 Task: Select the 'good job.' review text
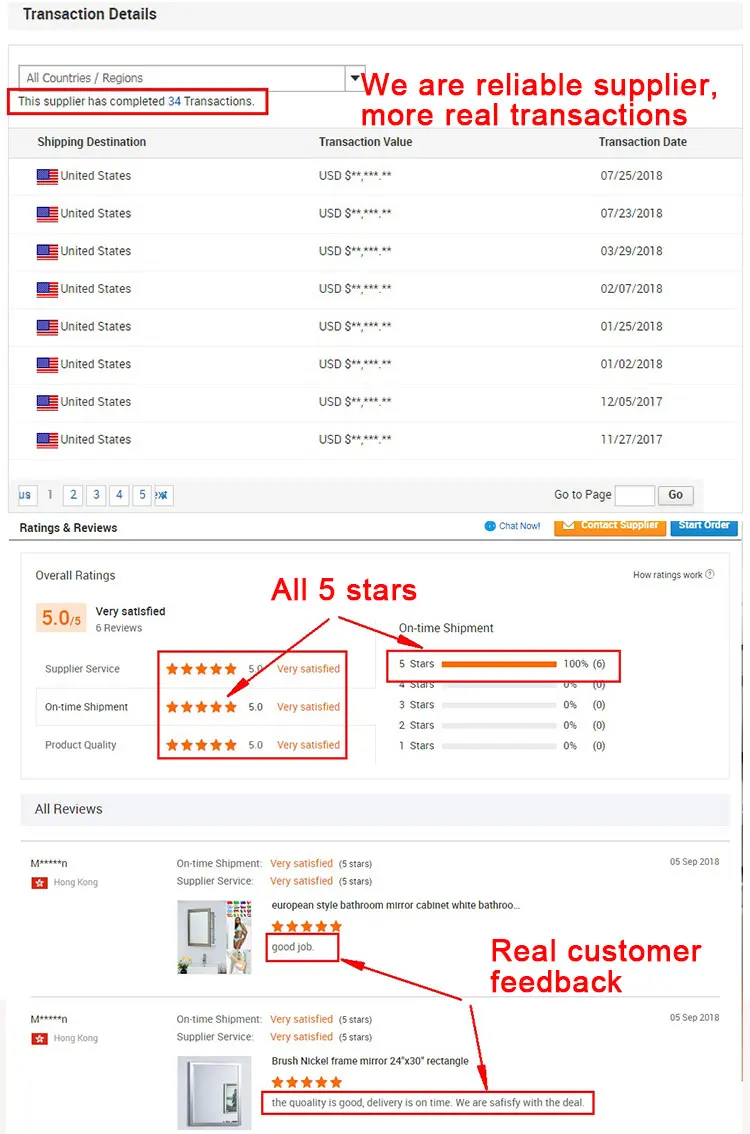click(293, 947)
